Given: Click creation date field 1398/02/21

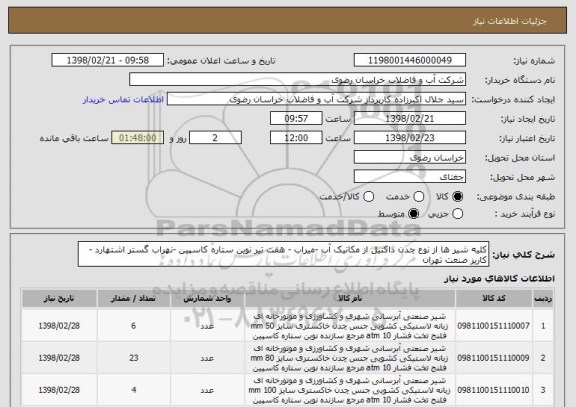Looking at the screenshot, I should (410, 118).
